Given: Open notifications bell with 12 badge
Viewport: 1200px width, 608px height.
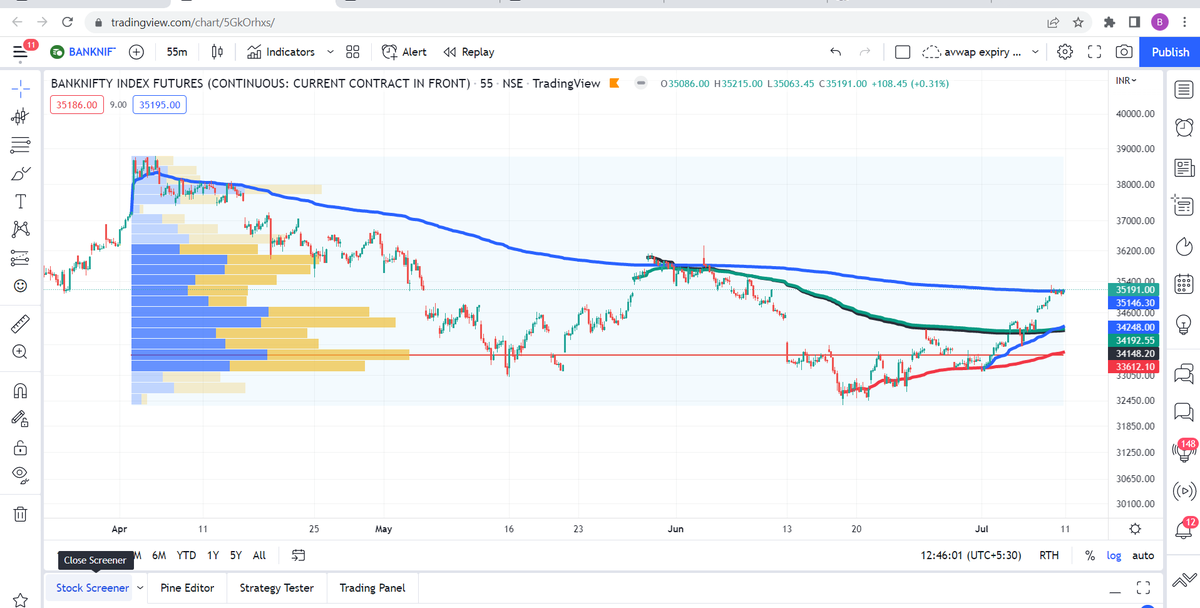Looking at the screenshot, I should click(1184, 529).
